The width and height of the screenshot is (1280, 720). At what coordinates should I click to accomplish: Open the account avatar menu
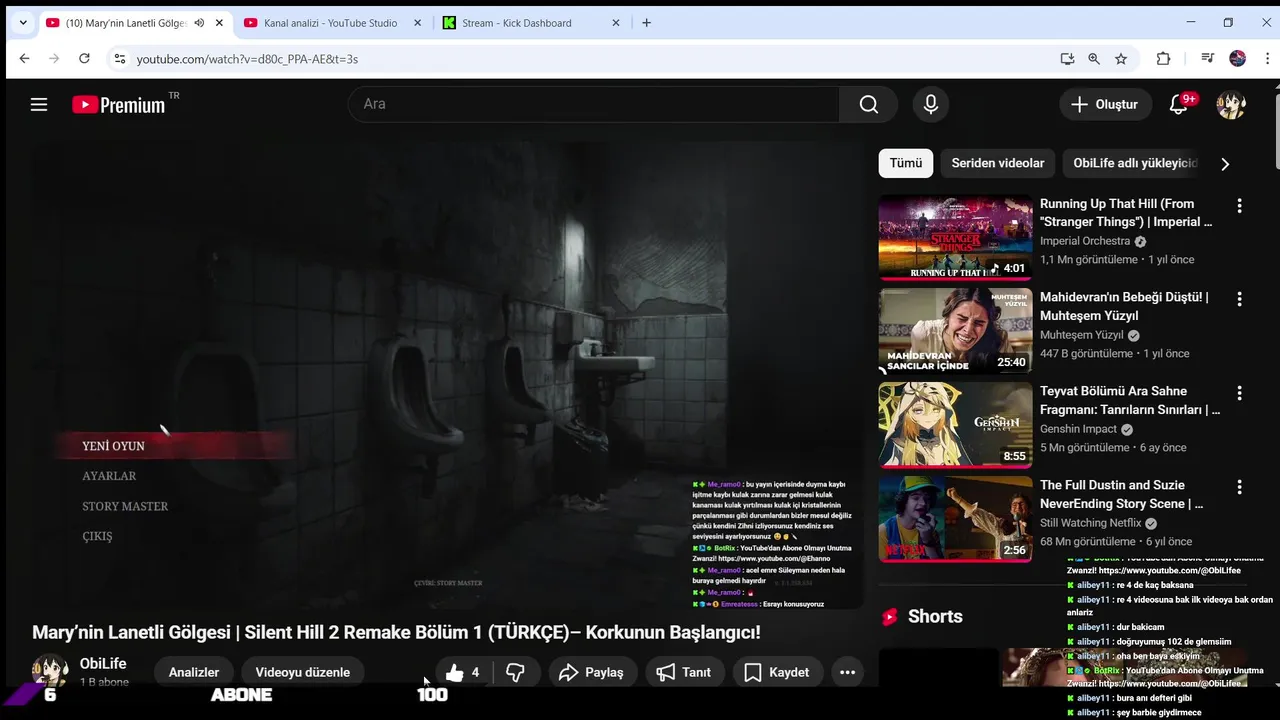[x=1231, y=104]
